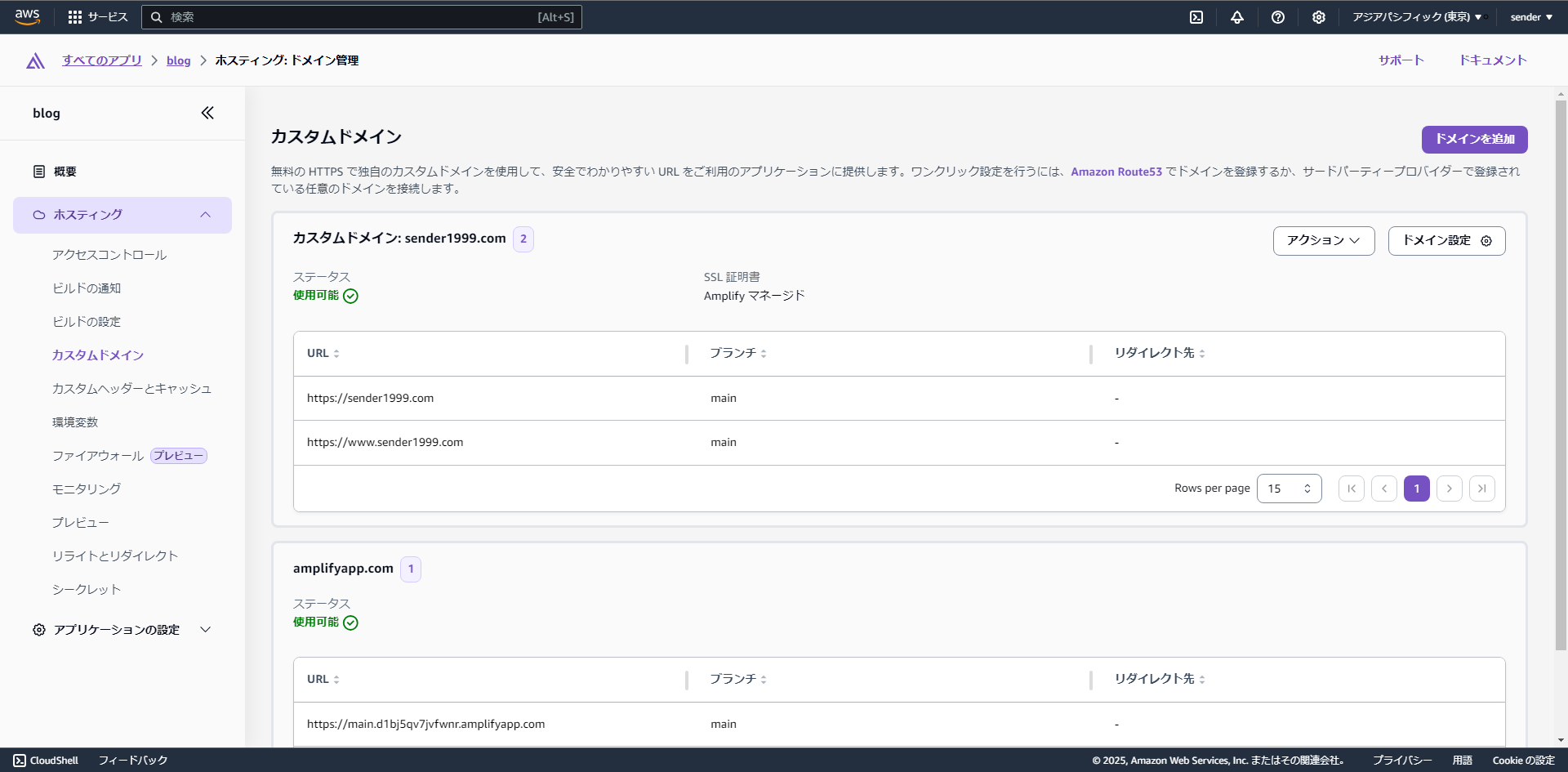Click the main.d1bj5qv7jvfwnr.amplifyapp.com URL cell
Viewport: 1568px width, 772px height.
tap(426, 725)
